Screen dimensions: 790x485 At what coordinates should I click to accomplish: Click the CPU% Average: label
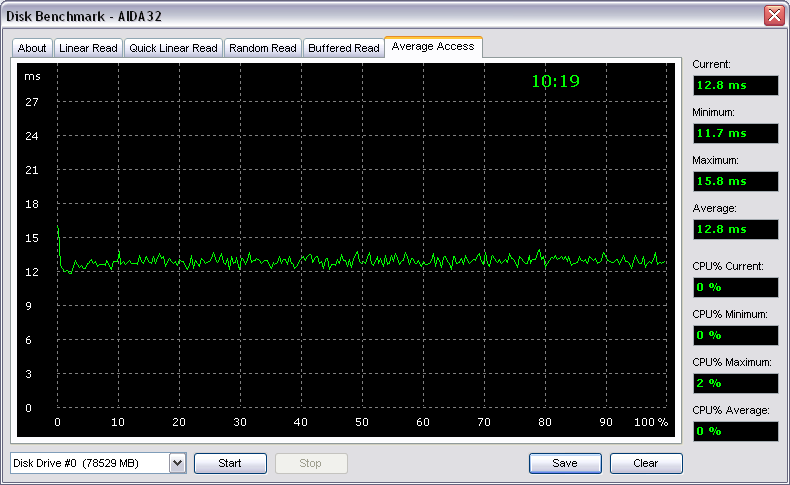(731, 410)
